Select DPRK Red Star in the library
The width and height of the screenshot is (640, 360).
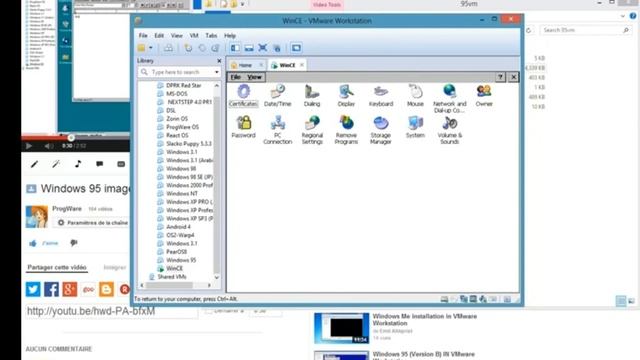(x=184, y=85)
